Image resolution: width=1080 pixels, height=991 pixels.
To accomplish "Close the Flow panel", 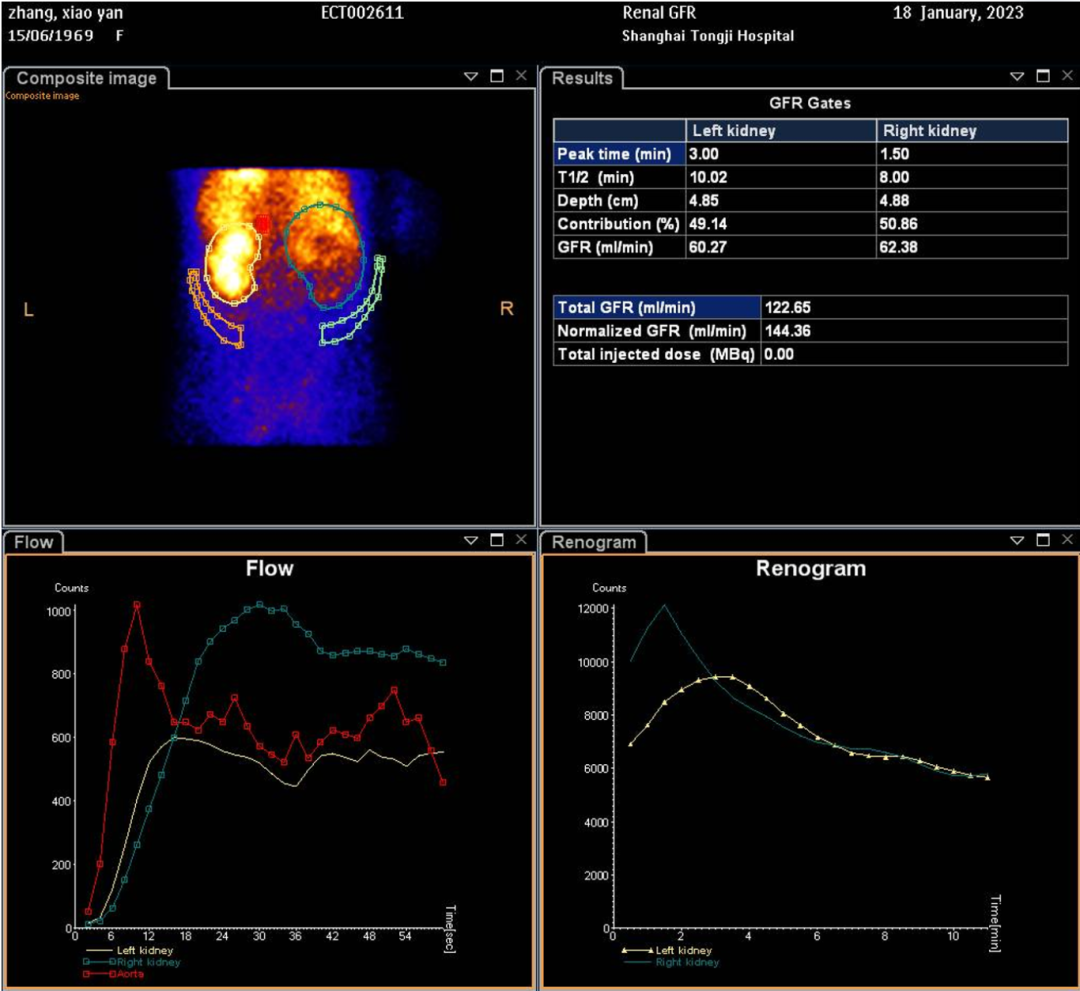I will click(521, 540).
